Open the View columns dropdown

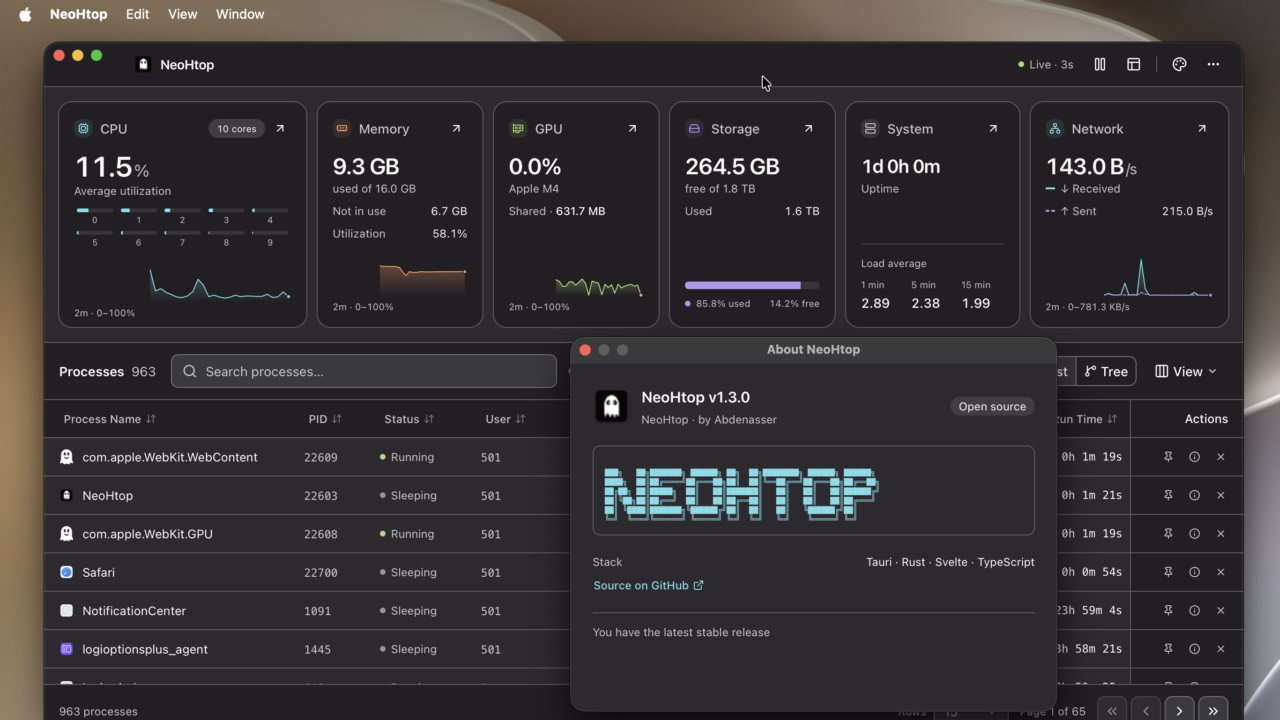(1186, 371)
